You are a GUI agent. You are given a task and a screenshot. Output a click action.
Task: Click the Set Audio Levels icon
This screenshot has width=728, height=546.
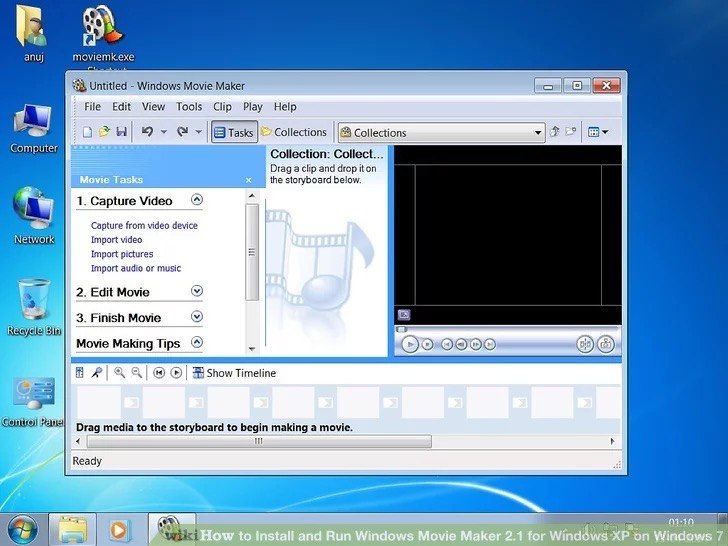(80, 372)
